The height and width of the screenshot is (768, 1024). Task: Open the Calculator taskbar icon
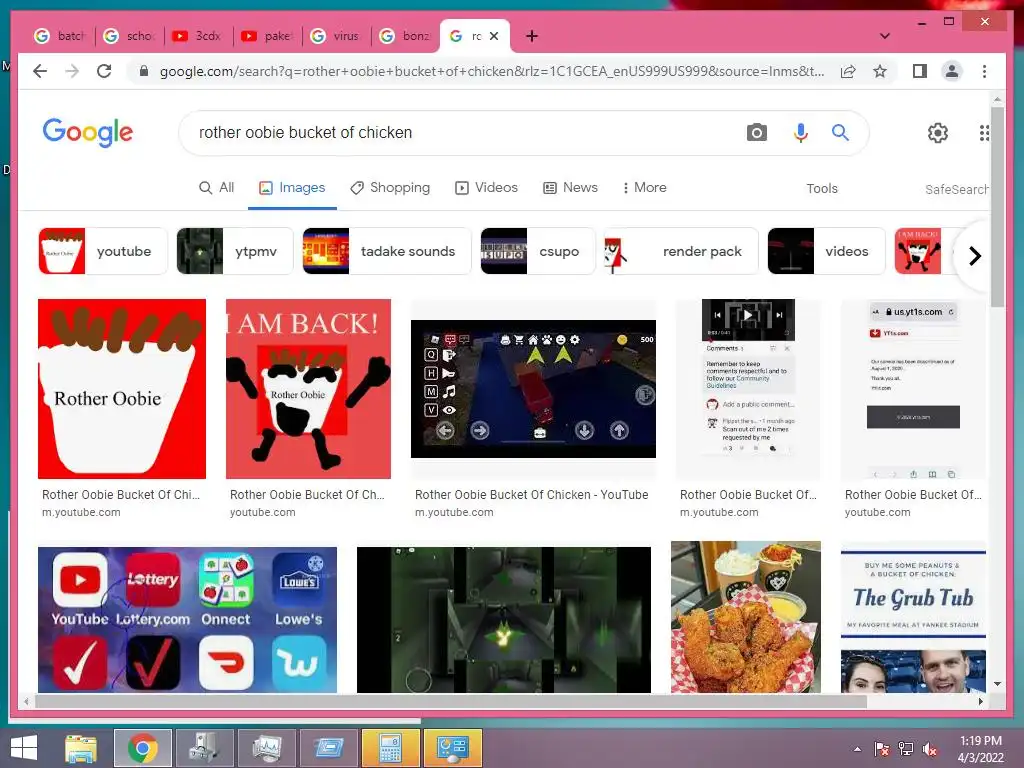(x=390, y=748)
